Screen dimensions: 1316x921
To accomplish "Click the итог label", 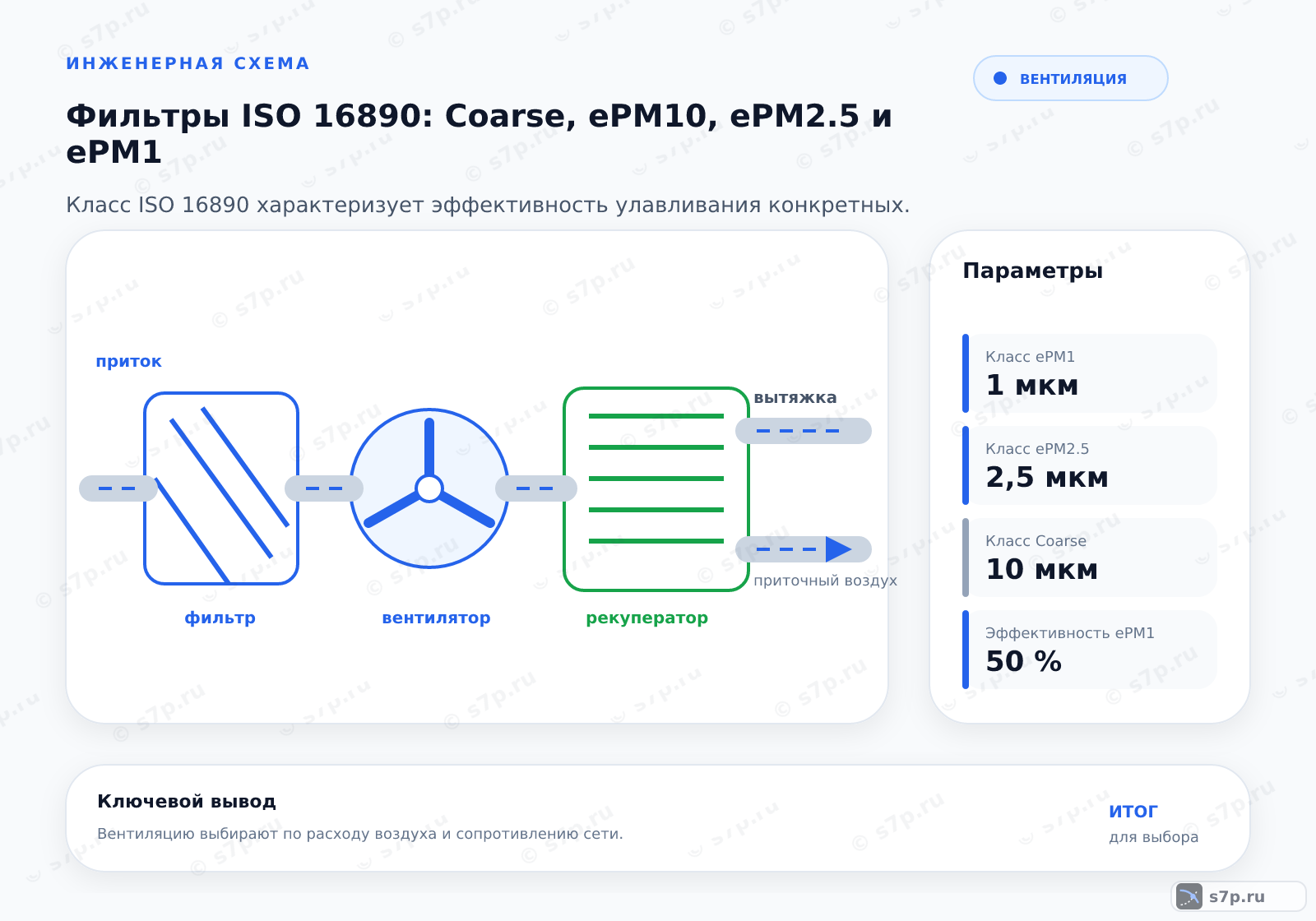I will click(1133, 811).
